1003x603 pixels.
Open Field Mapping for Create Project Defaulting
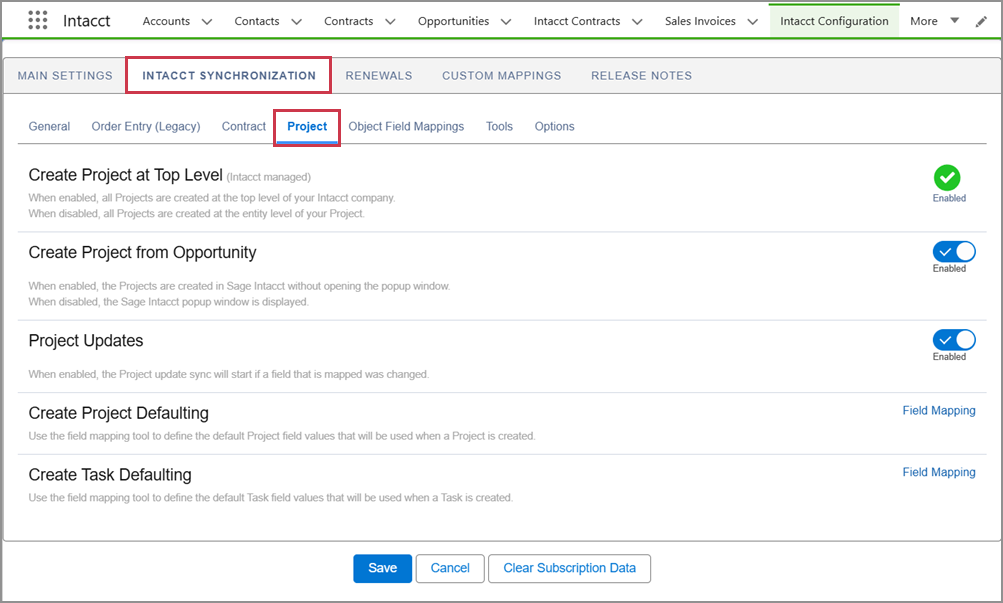938,410
